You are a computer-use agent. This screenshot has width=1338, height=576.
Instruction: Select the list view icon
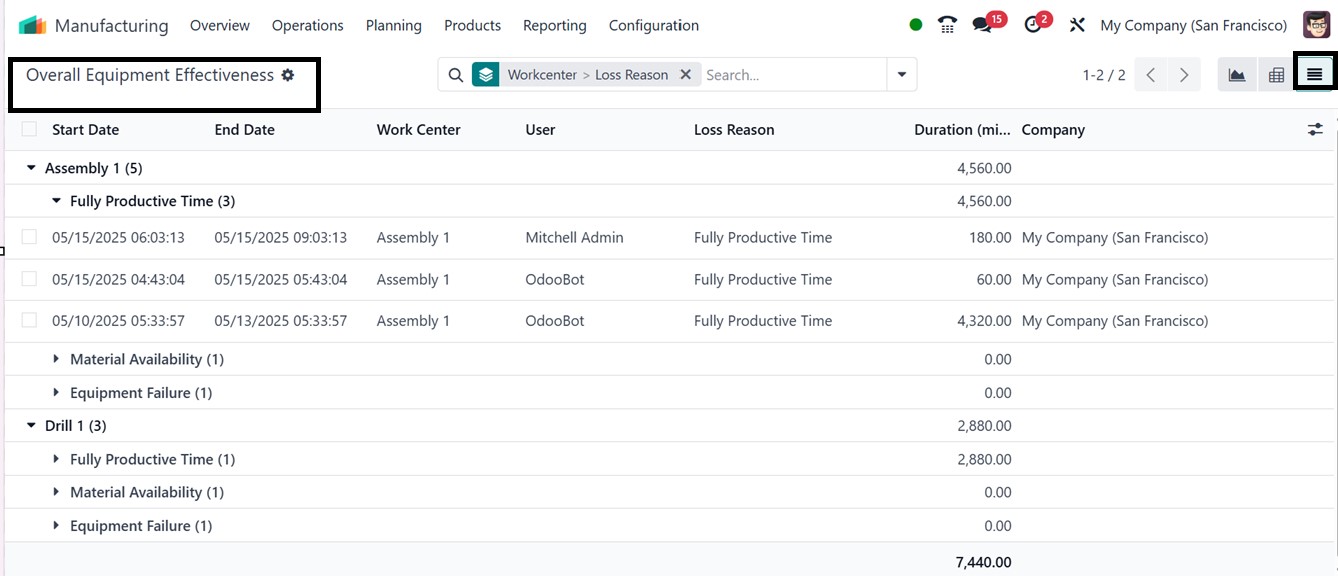[1314, 75]
